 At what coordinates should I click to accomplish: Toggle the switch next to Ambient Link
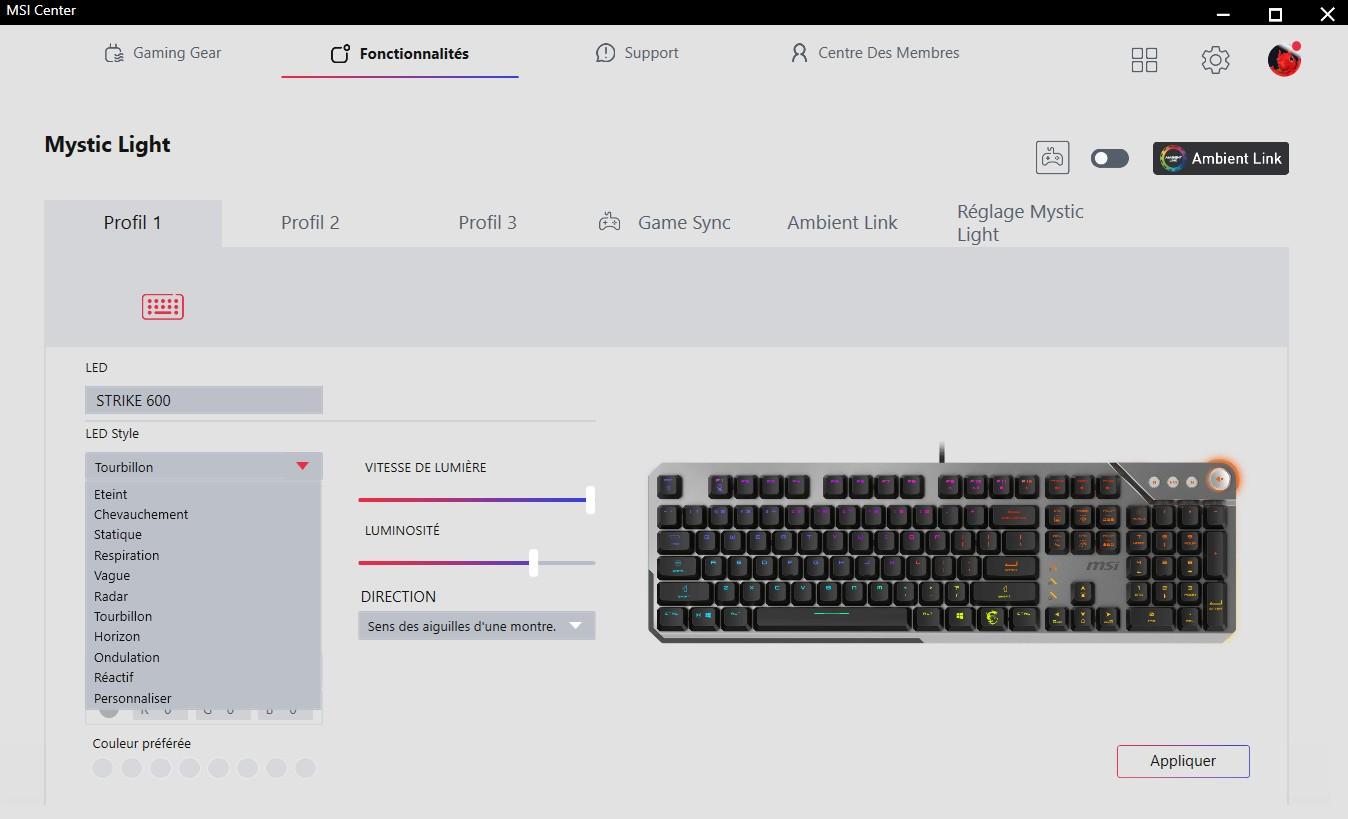[1109, 158]
